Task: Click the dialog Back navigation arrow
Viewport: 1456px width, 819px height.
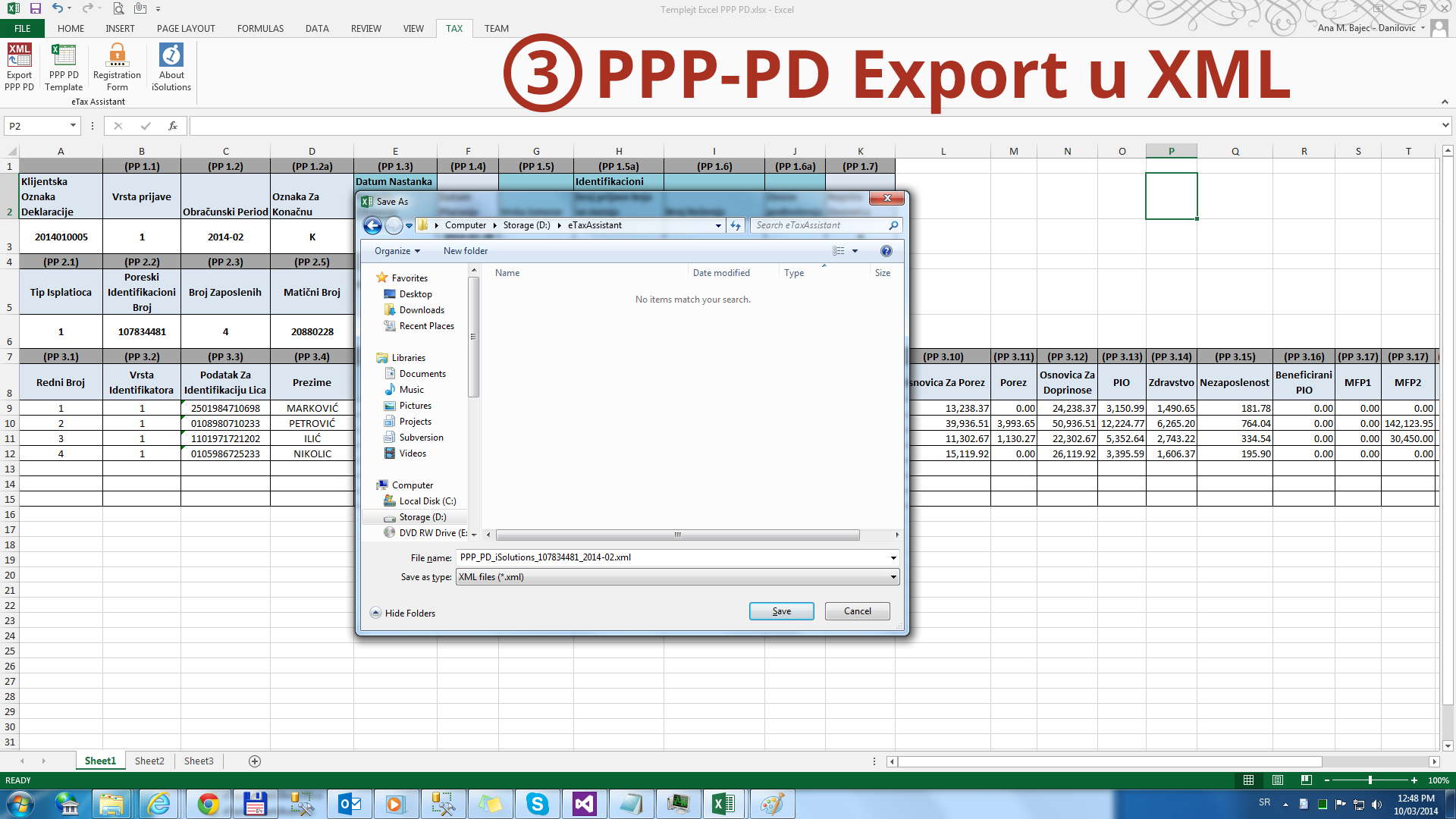Action: (x=372, y=225)
